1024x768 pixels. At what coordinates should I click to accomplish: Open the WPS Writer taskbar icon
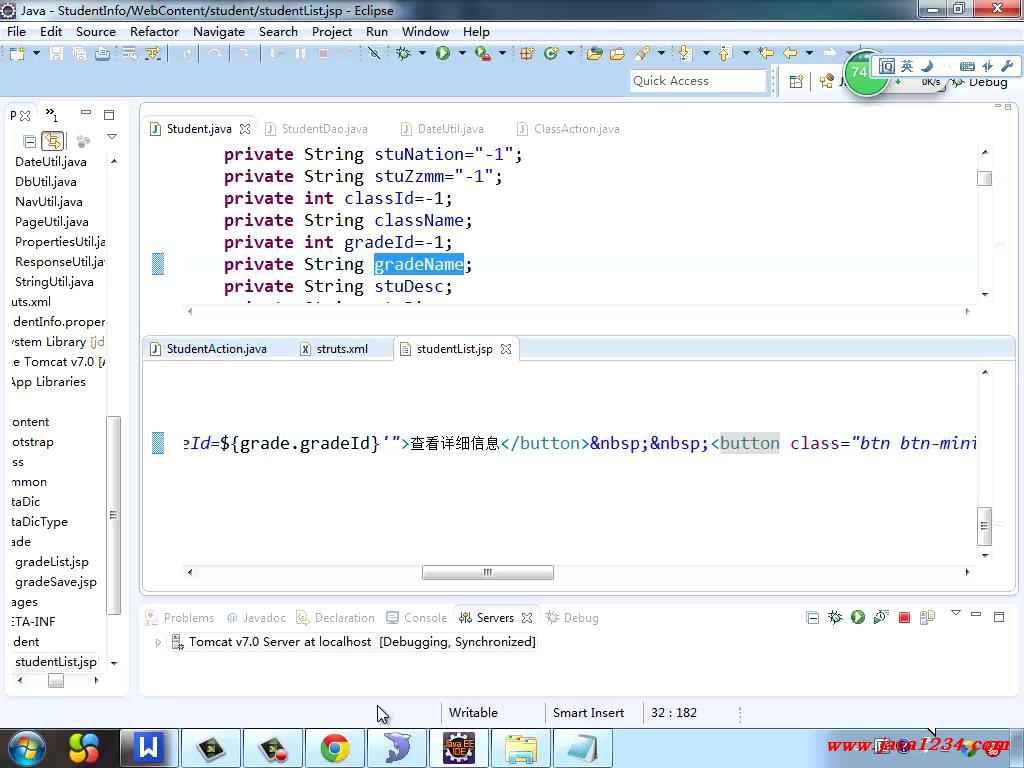pyautogui.click(x=148, y=748)
